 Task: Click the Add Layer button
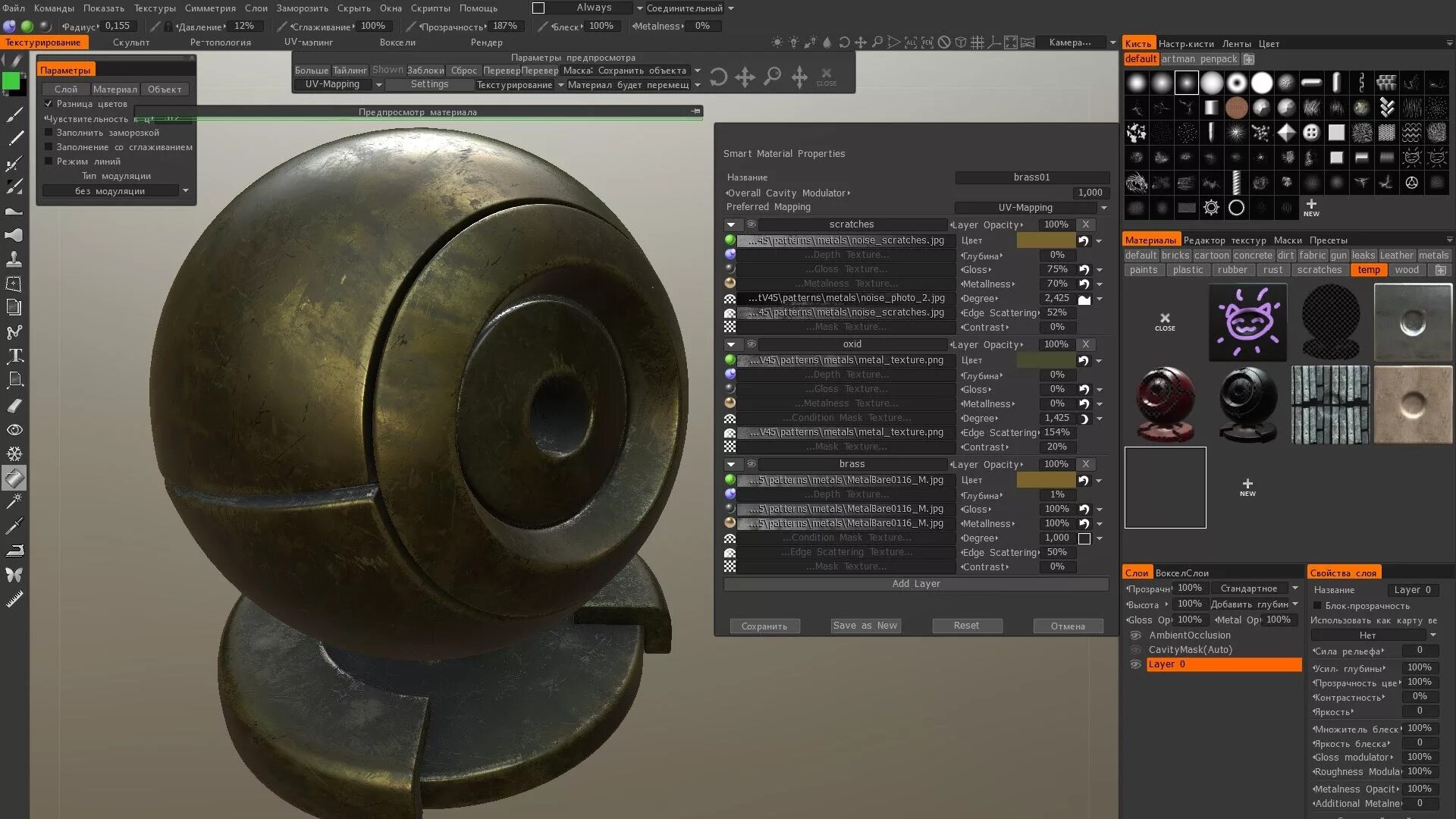point(915,584)
